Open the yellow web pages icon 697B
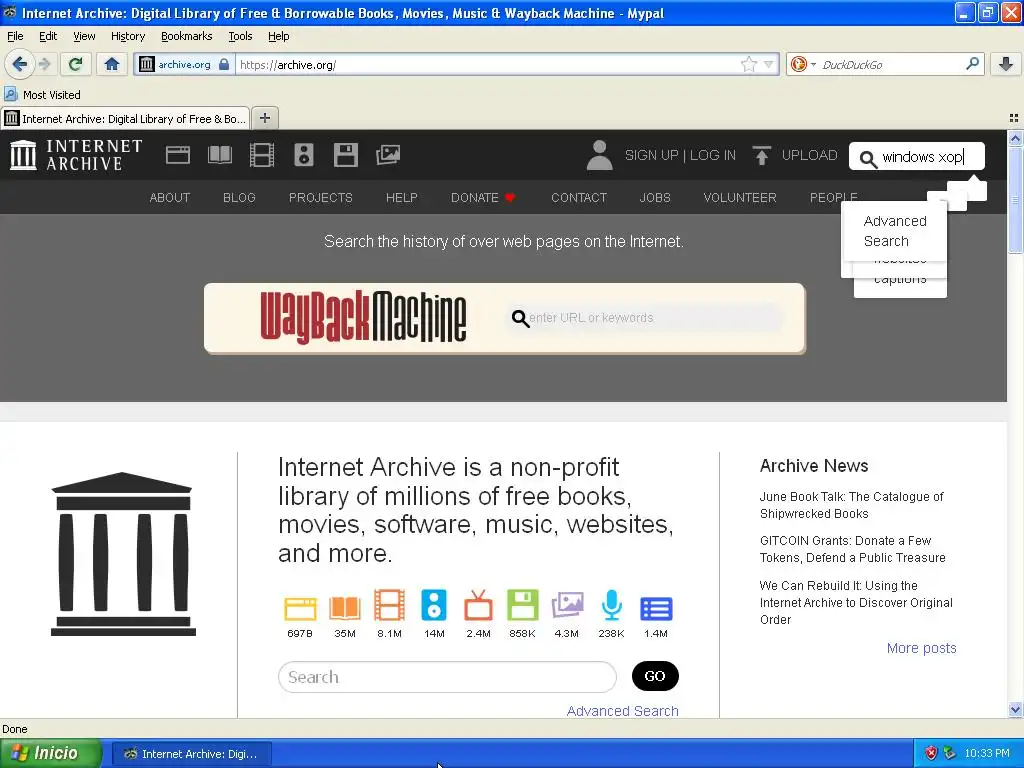 (x=300, y=608)
